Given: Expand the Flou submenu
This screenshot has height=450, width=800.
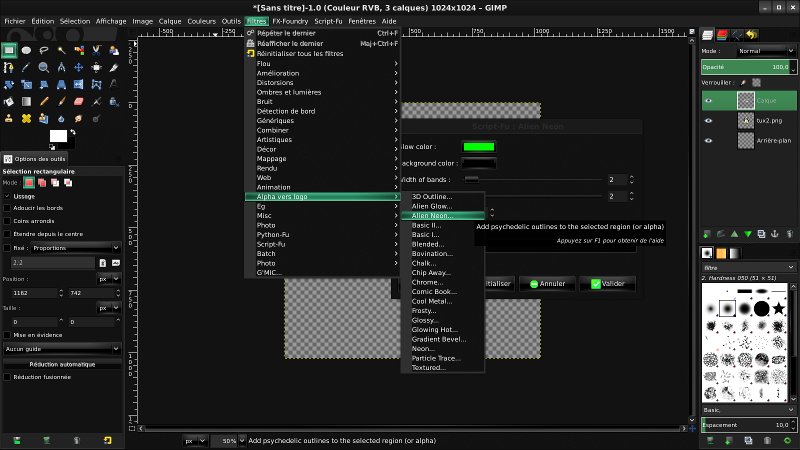Looking at the screenshot, I should click(x=322, y=64).
